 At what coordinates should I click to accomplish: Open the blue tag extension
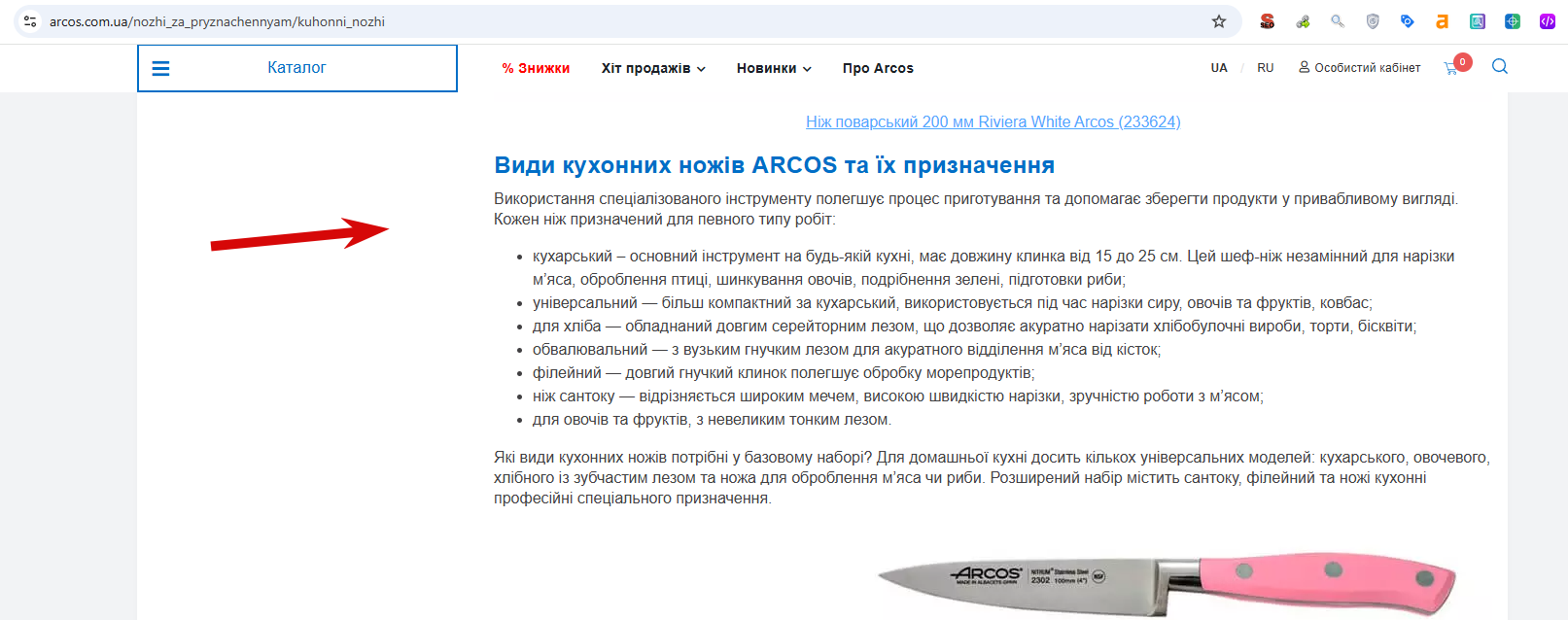click(1408, 21)
